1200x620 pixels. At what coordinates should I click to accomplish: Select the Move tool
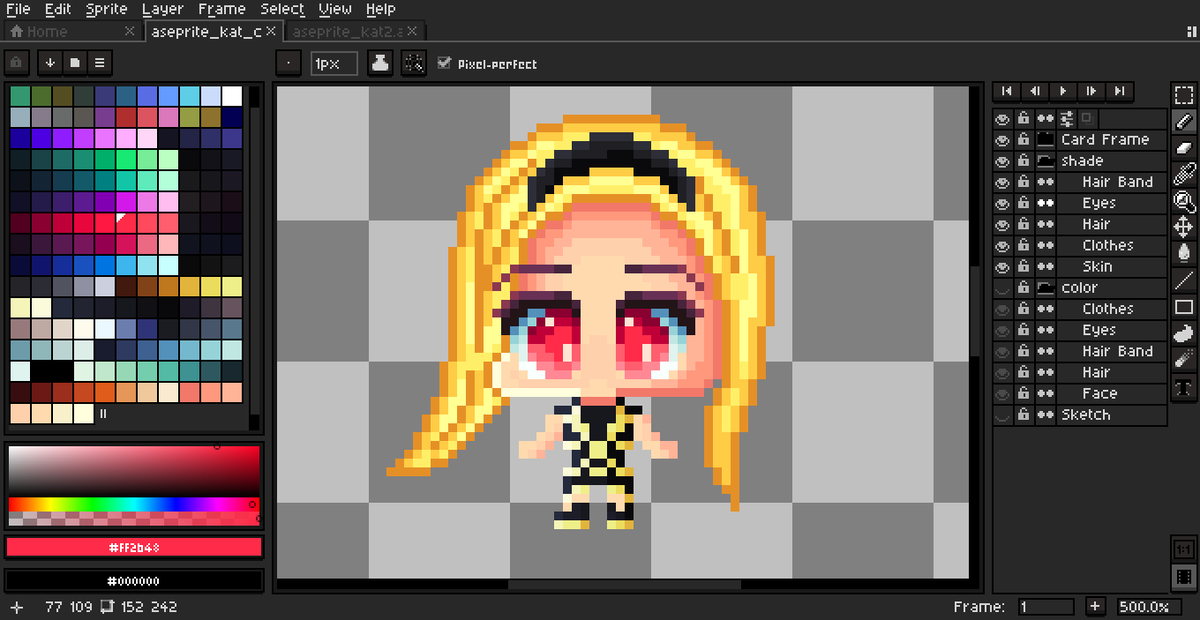tap(1184, 227)
